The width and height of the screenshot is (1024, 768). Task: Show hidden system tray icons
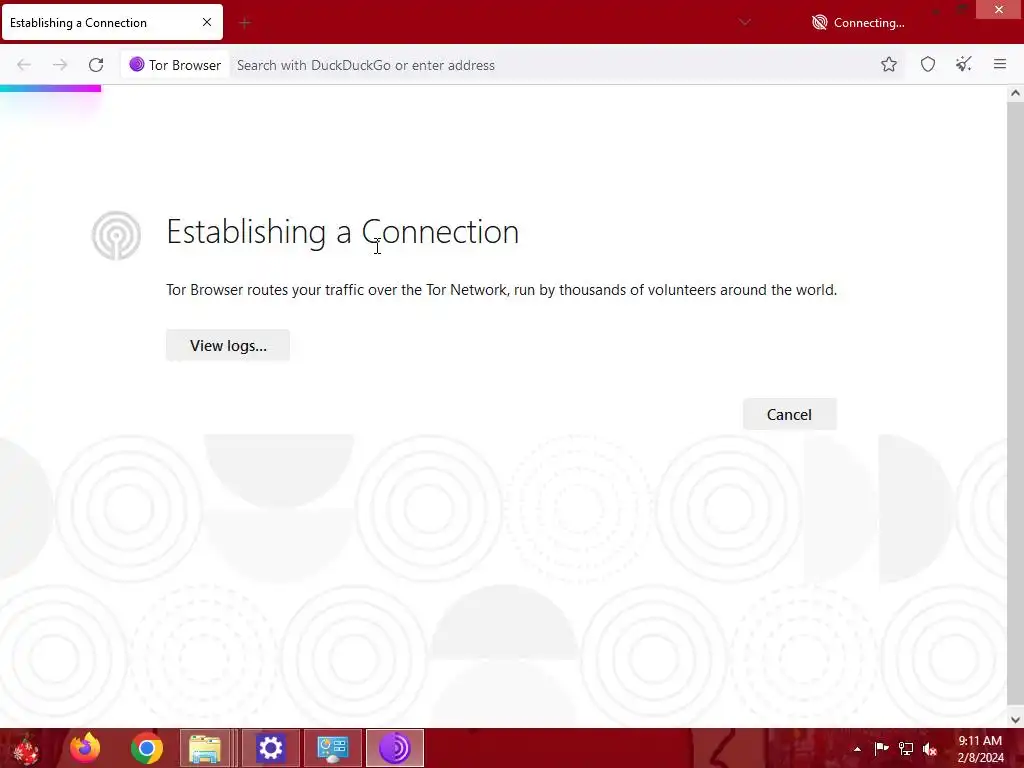[857, 749]
